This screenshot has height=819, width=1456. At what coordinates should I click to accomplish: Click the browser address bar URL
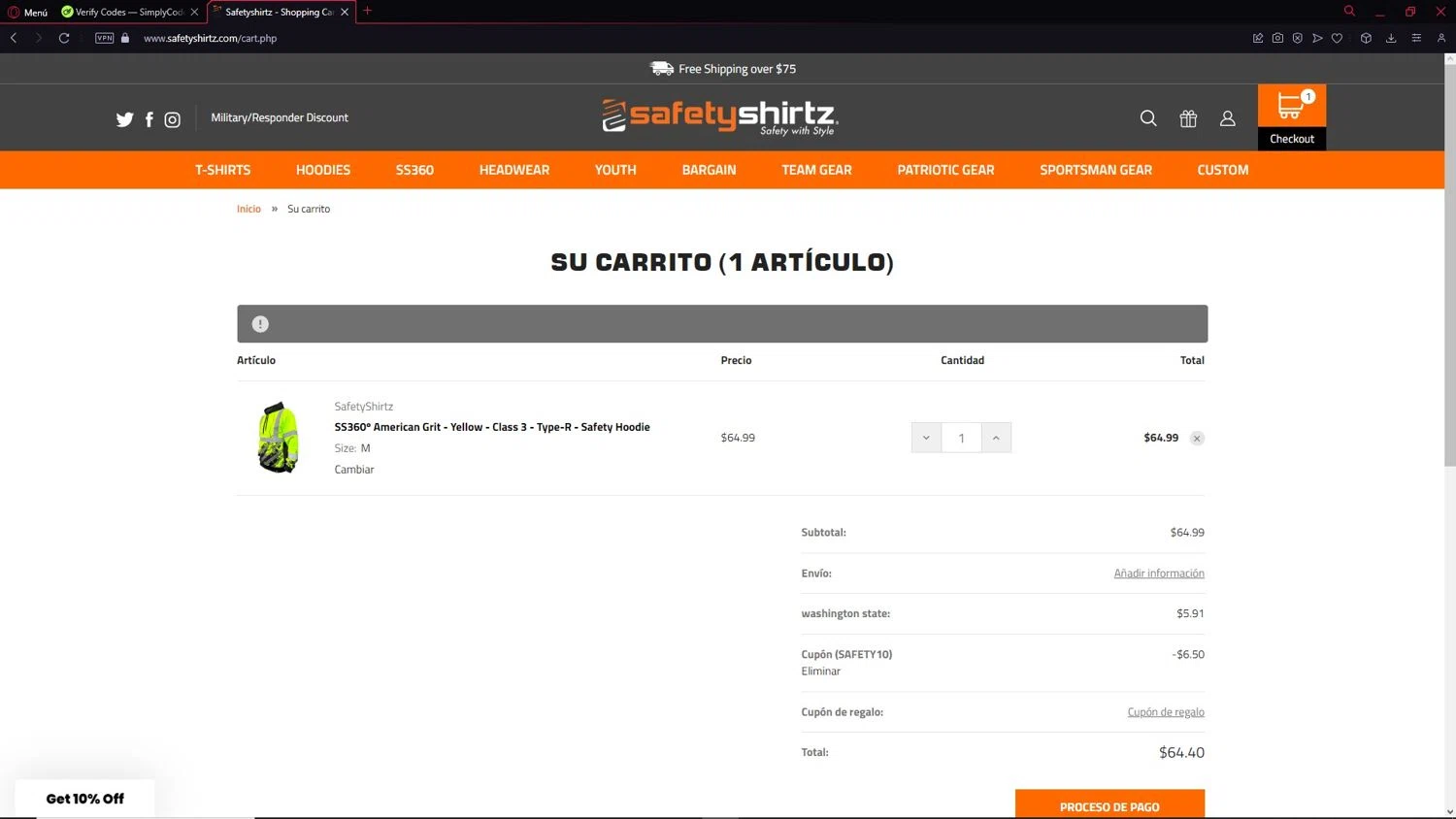[211, 38]
